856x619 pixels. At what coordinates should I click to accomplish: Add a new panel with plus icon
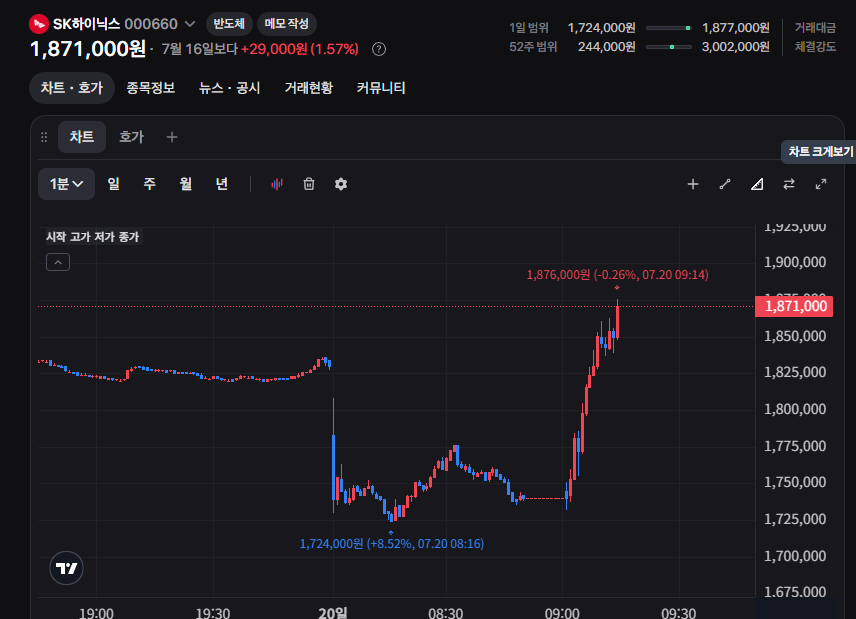click(x=172, y=137)
